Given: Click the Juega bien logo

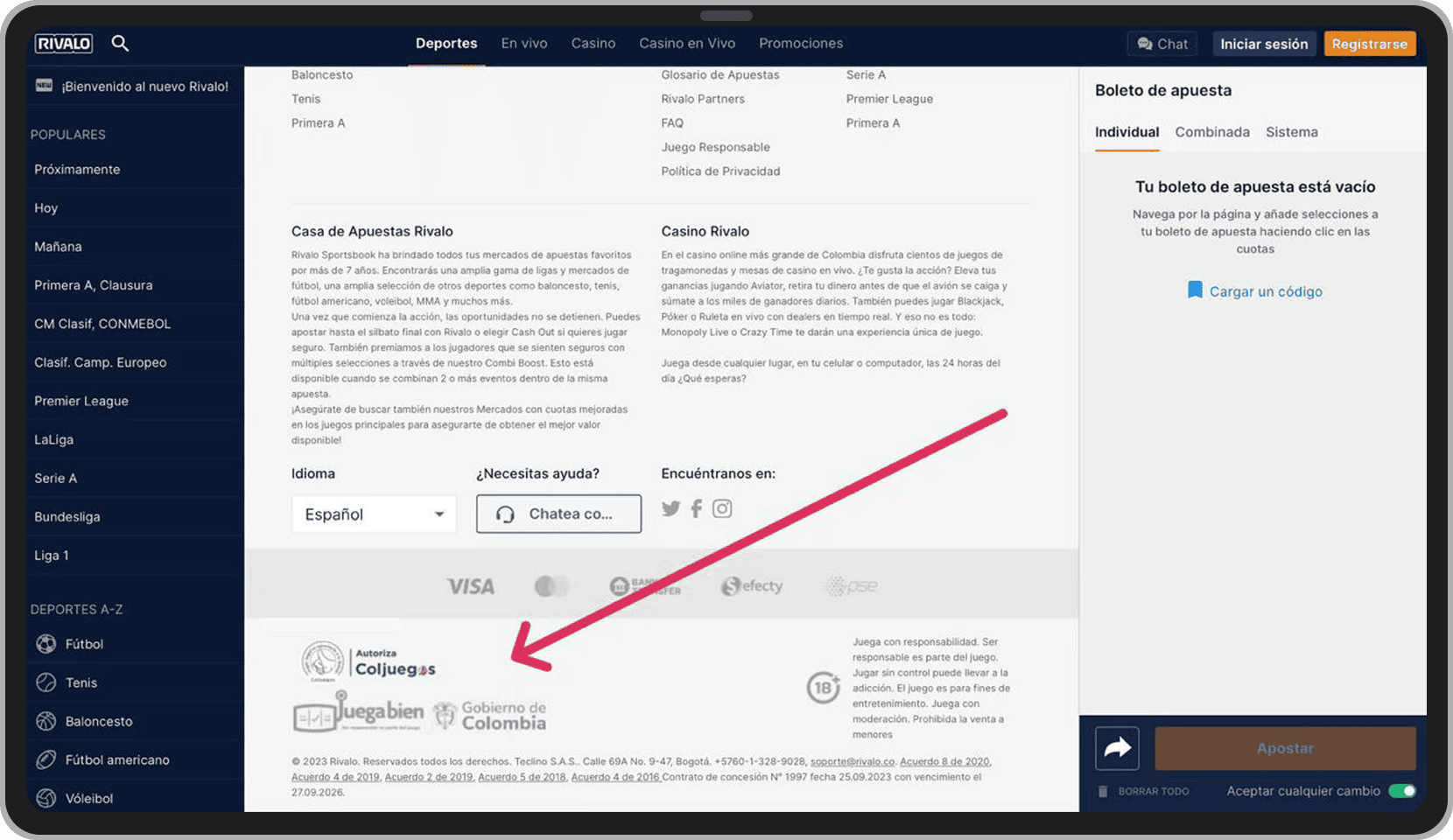Looking at the screenshot, I should 358,711.
